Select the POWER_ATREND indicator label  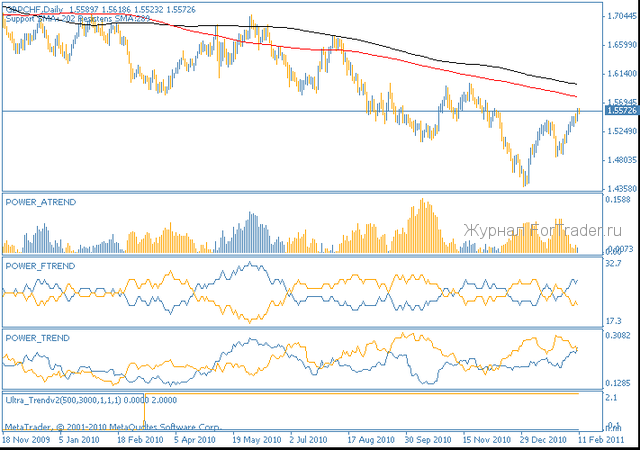40,202
